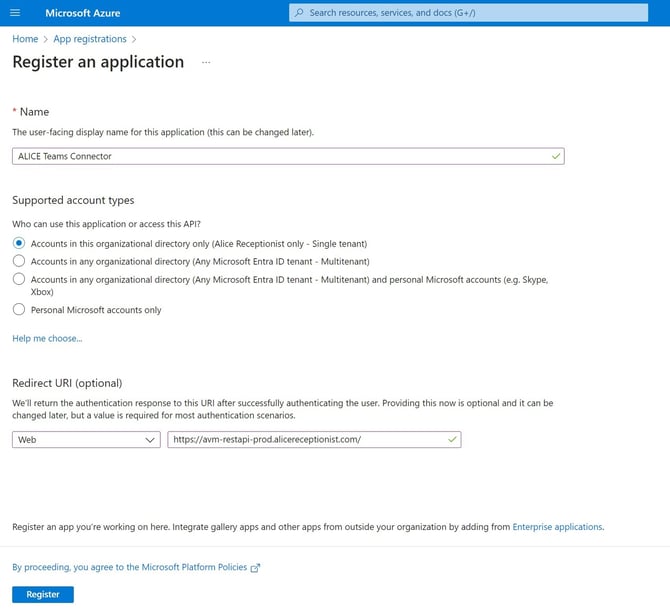Click the Register button

click(x=43, y=594)
